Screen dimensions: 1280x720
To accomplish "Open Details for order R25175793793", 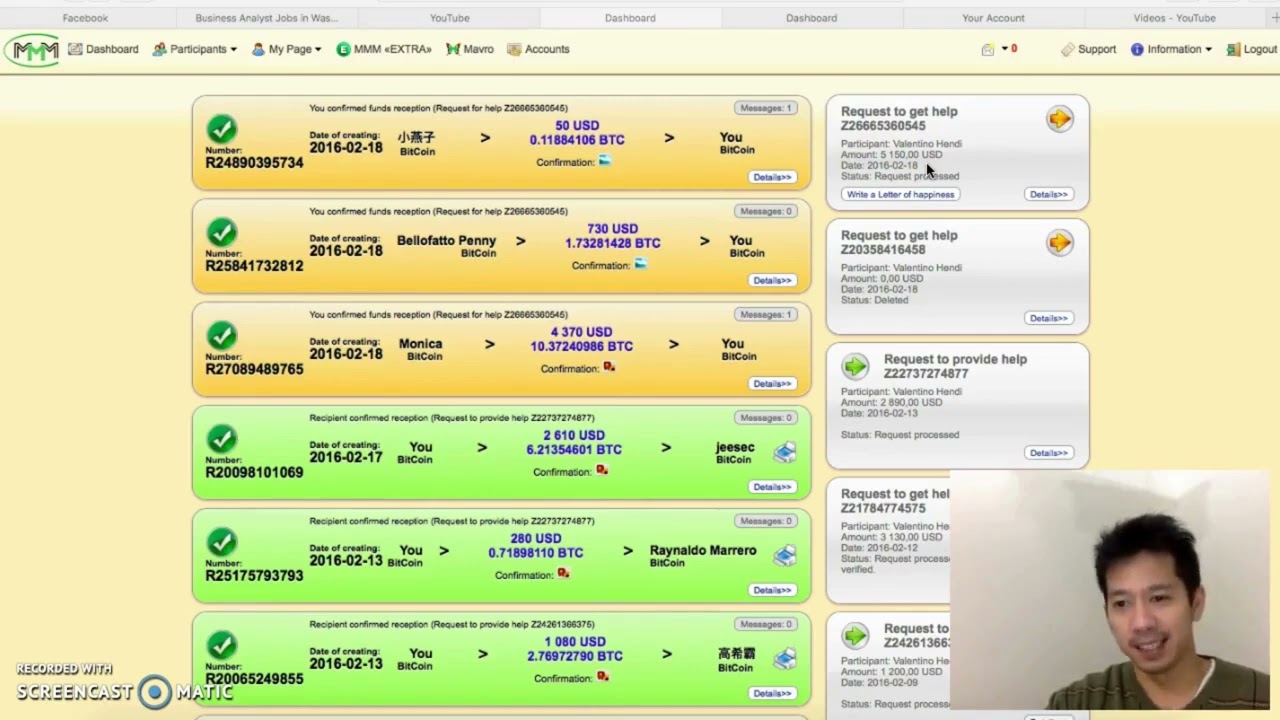I will click(x=772, y=590).
